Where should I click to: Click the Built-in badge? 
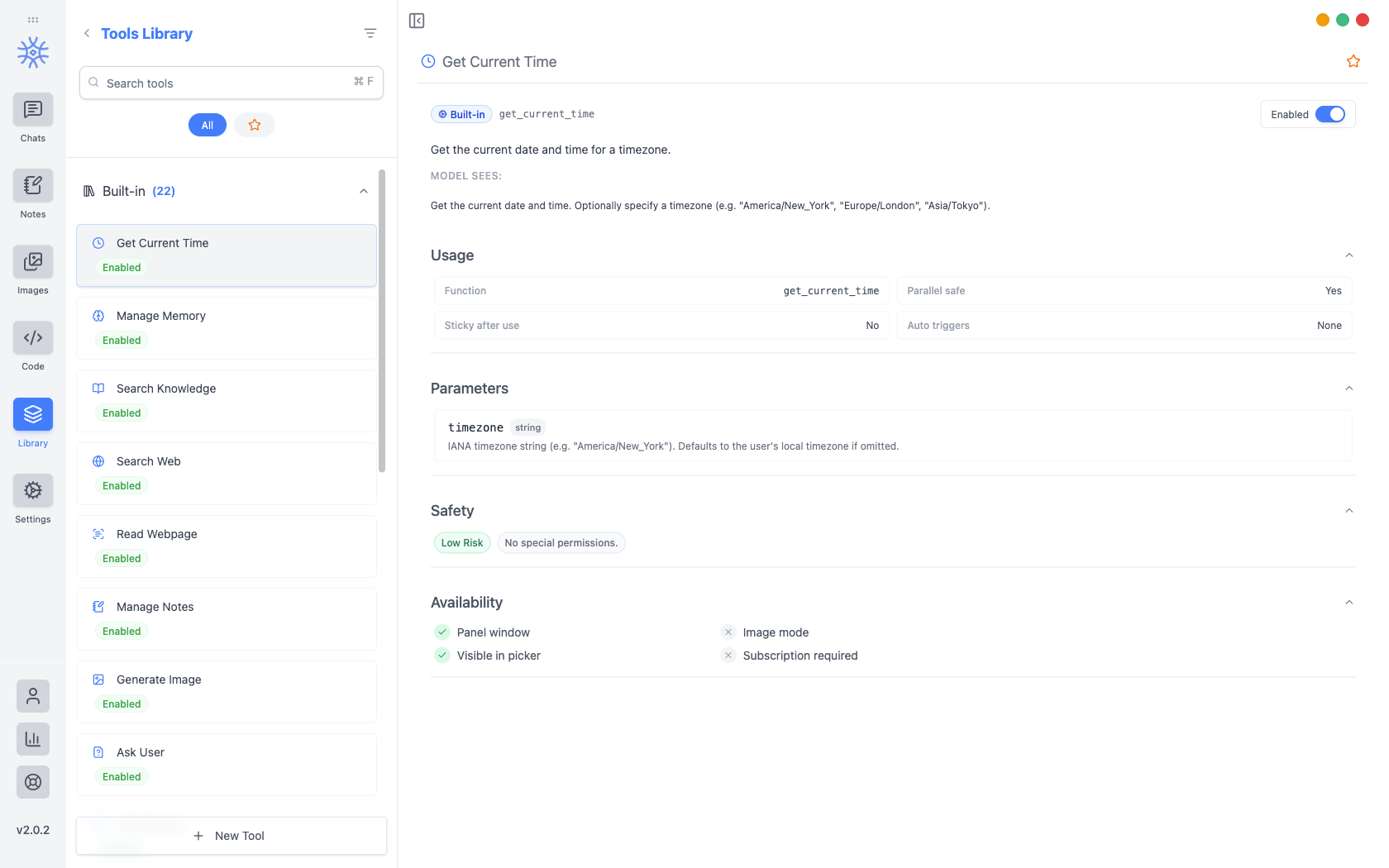(461, 114)
